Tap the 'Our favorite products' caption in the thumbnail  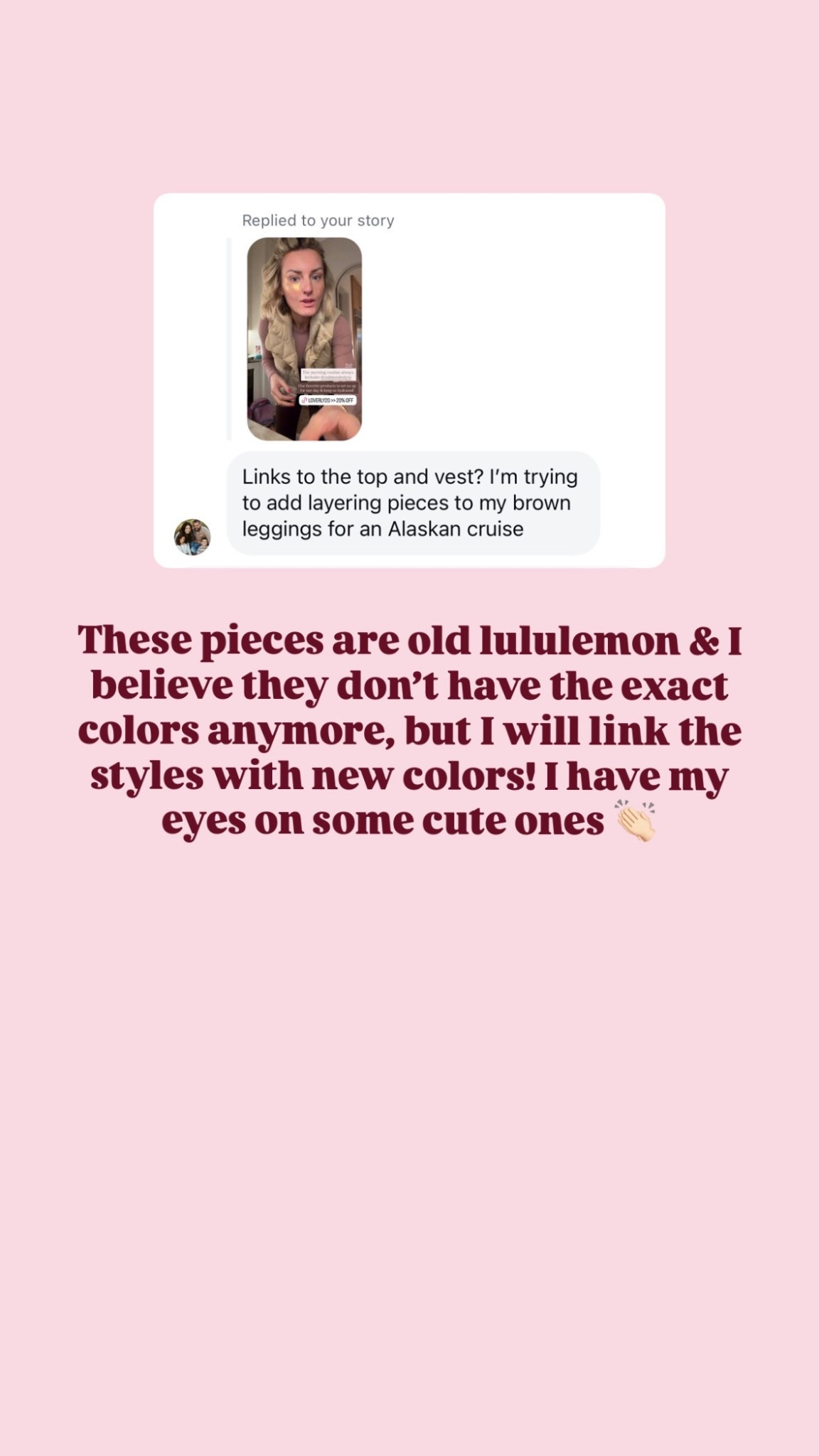(328, 387)
